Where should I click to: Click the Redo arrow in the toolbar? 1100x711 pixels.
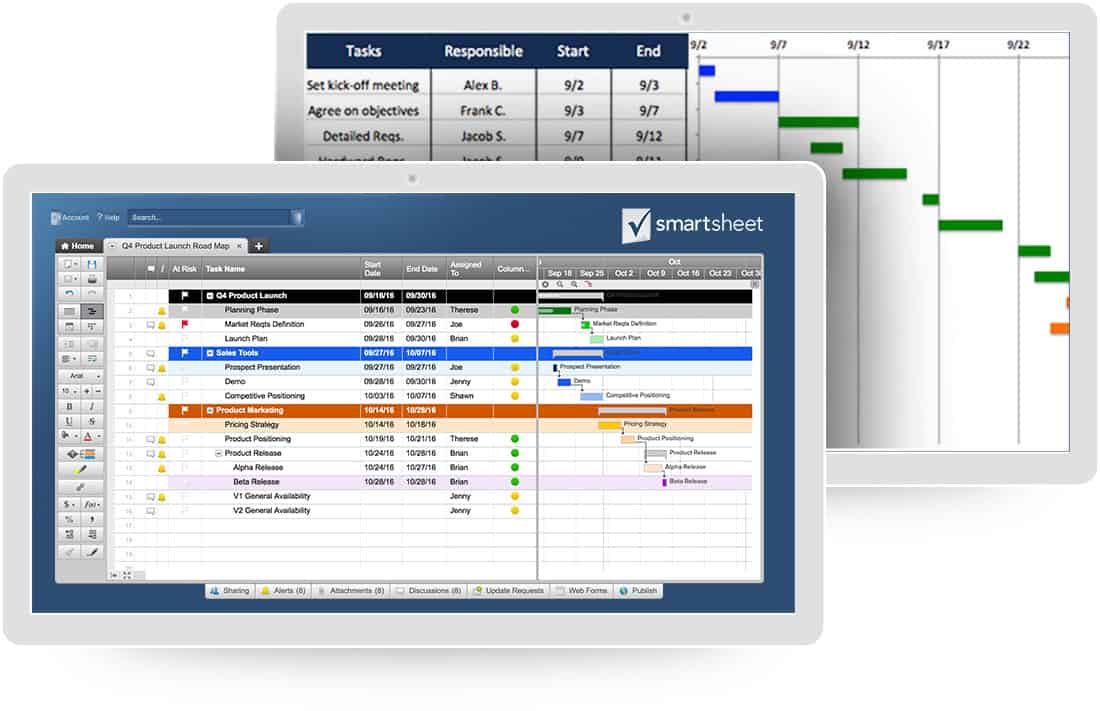92,293
